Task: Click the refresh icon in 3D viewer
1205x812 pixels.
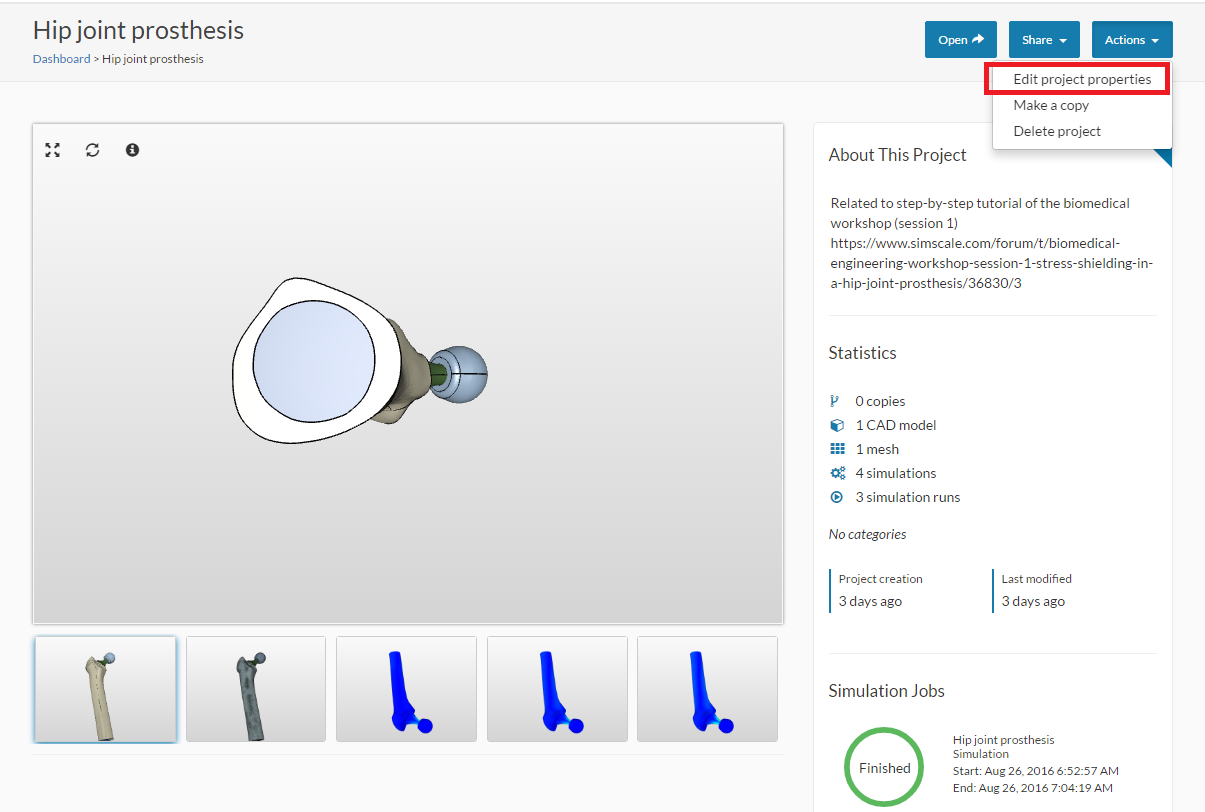Action: pyautogui.click(x=93, y=150)
